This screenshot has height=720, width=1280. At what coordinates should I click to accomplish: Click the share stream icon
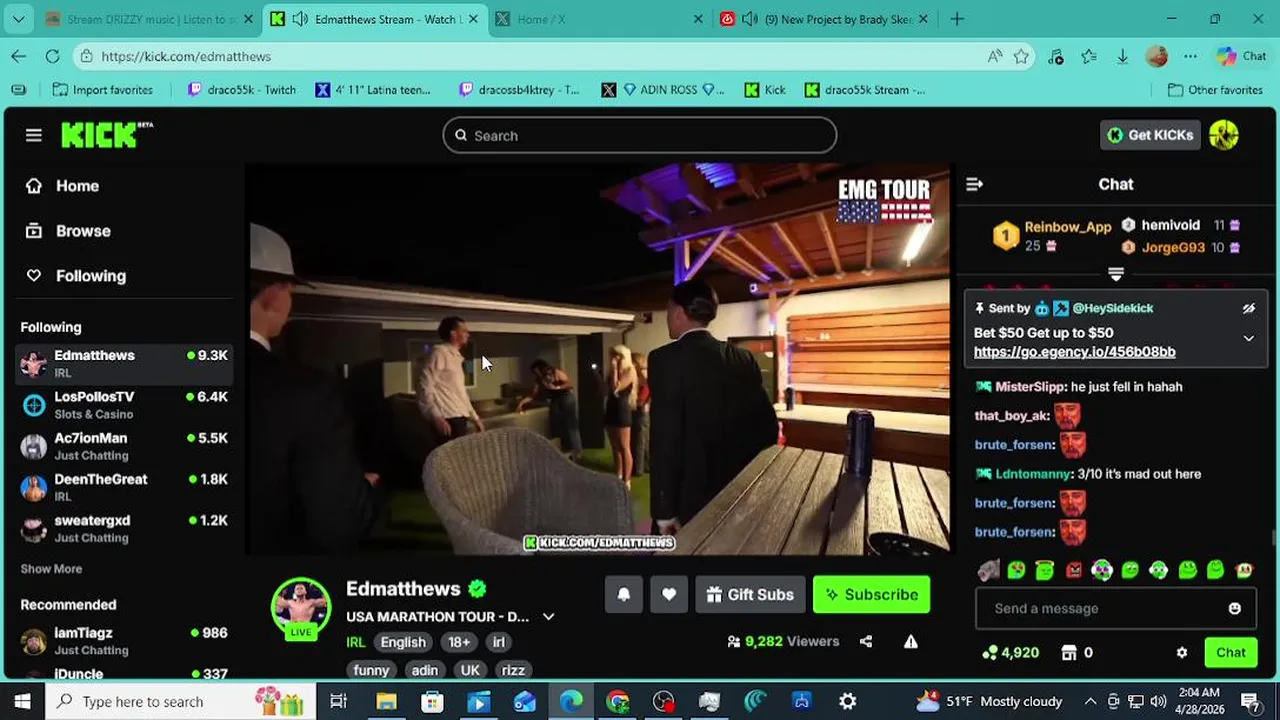866,642
